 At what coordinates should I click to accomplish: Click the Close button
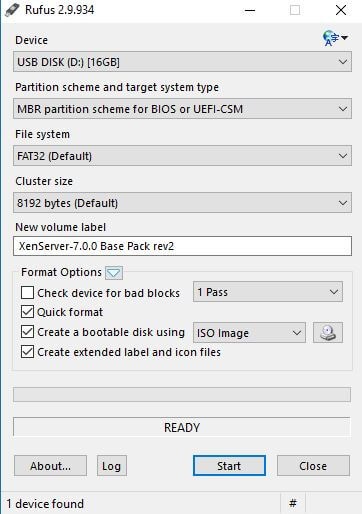313,466
